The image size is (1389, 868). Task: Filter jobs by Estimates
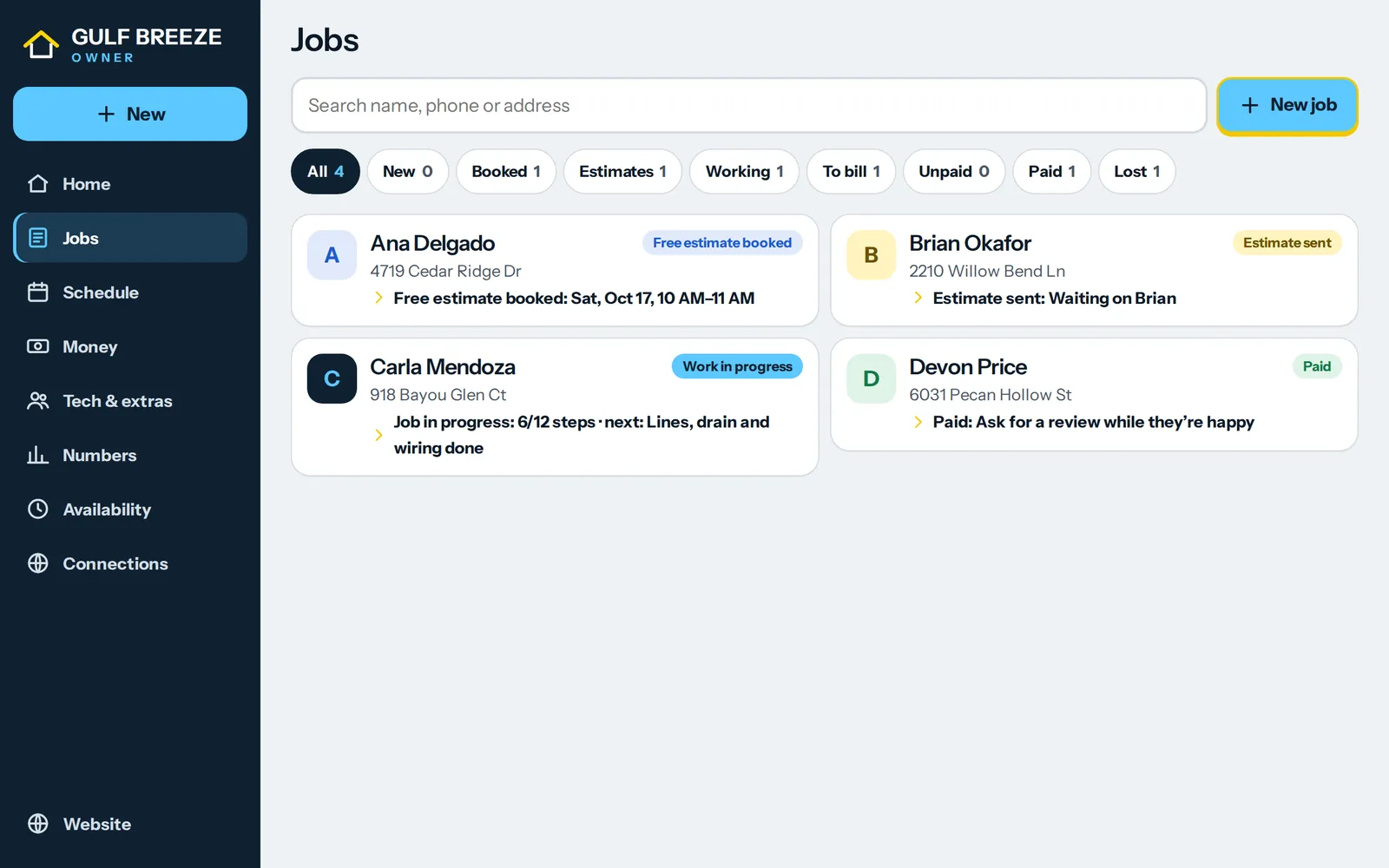[x=622, y=172]
